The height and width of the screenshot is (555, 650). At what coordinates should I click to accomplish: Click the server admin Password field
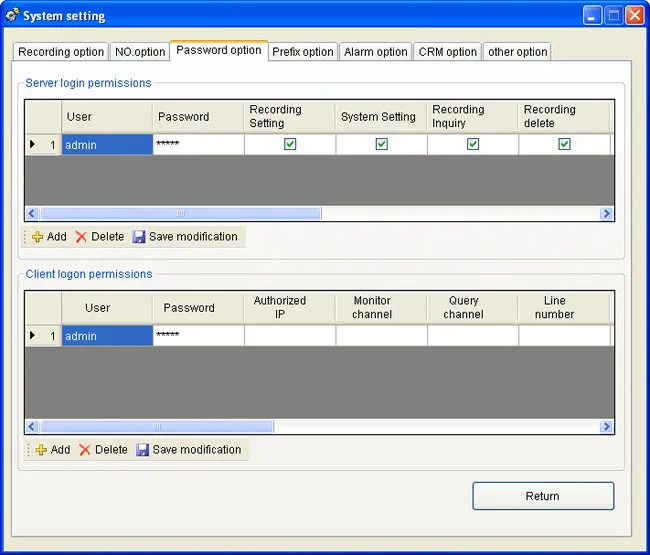coord(199,144)
